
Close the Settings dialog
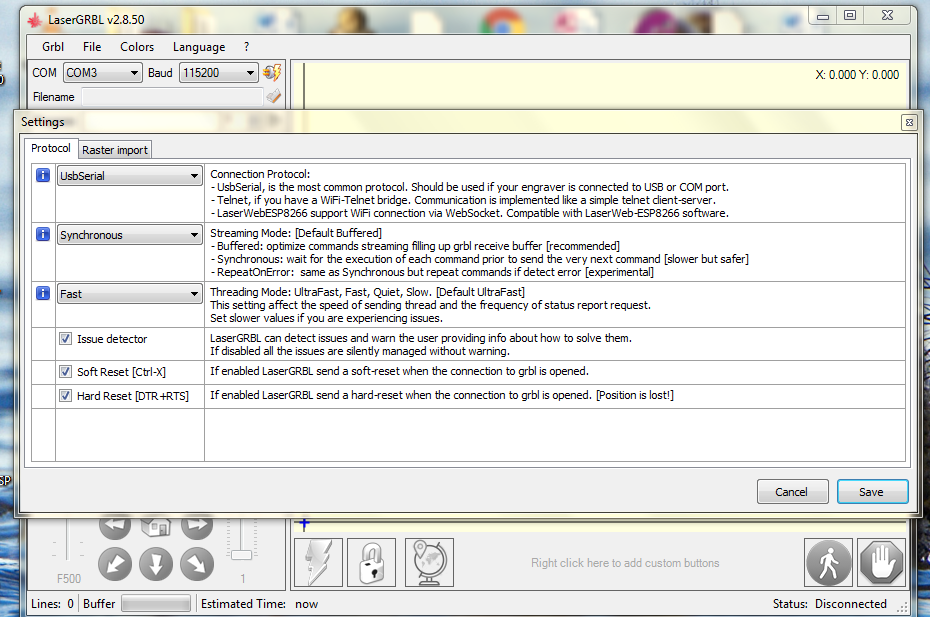coord(909,122)
